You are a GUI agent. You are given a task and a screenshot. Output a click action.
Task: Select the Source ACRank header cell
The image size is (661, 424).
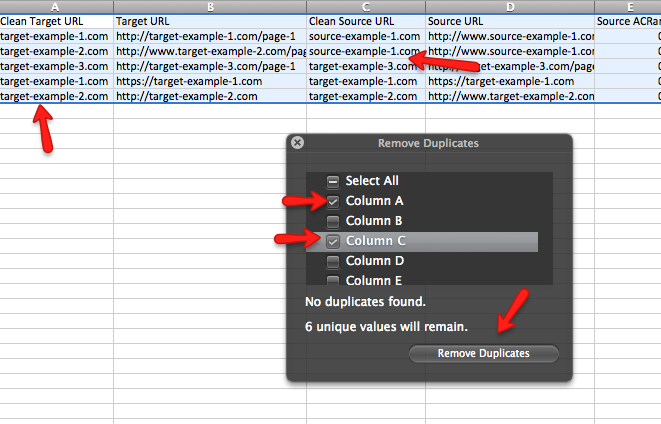[628, 20]
